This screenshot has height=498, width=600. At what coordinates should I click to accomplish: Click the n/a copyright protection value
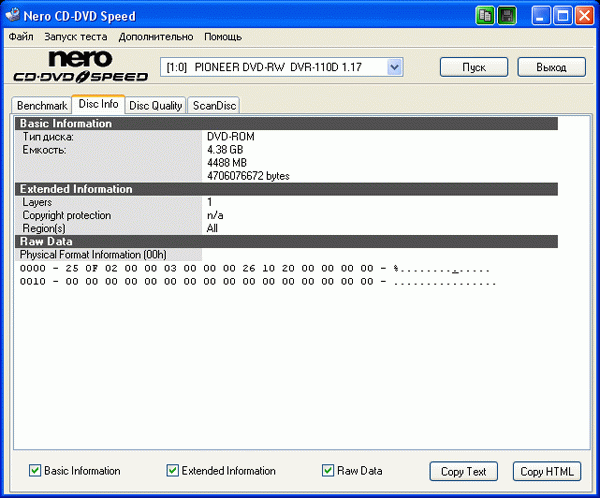click(215, 215)
